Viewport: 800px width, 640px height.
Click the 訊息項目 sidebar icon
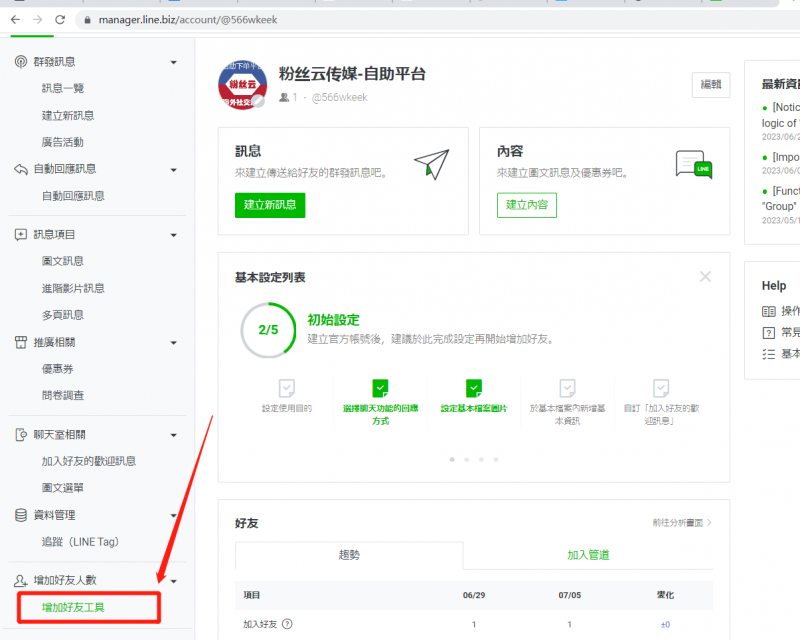[20, 234]
